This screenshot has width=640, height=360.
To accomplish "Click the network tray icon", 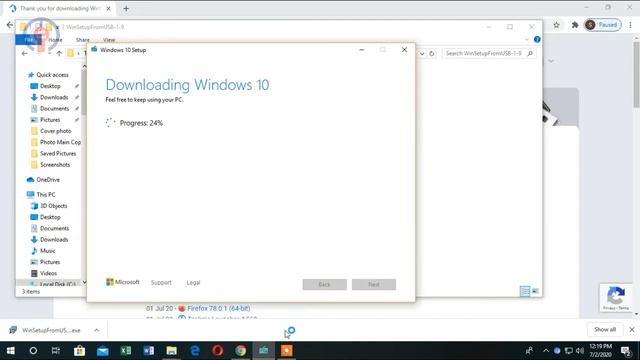I will [569, 351].
